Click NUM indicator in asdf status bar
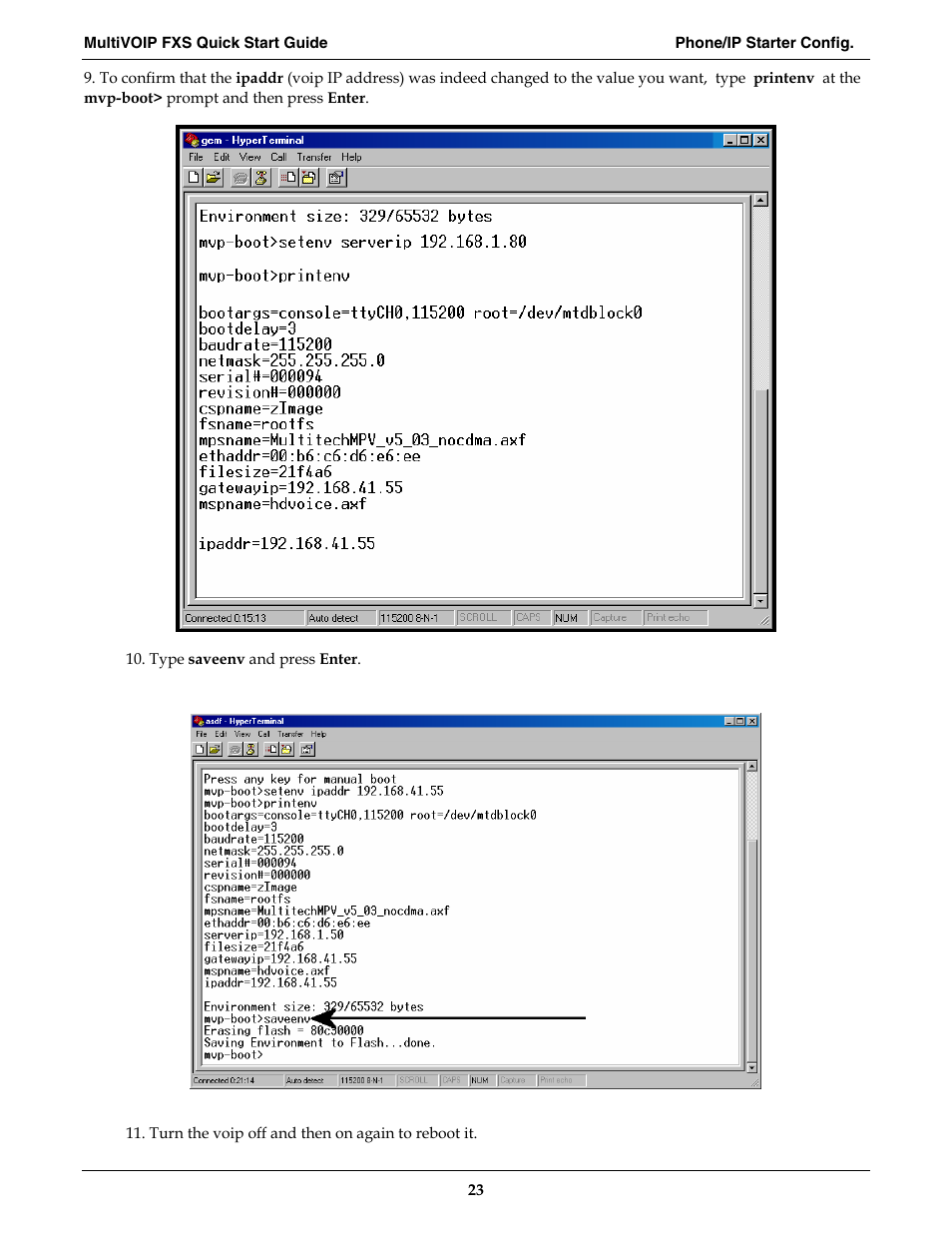Image resolution: width=952 pixels, height=1233 pixels. (482, 1080)
